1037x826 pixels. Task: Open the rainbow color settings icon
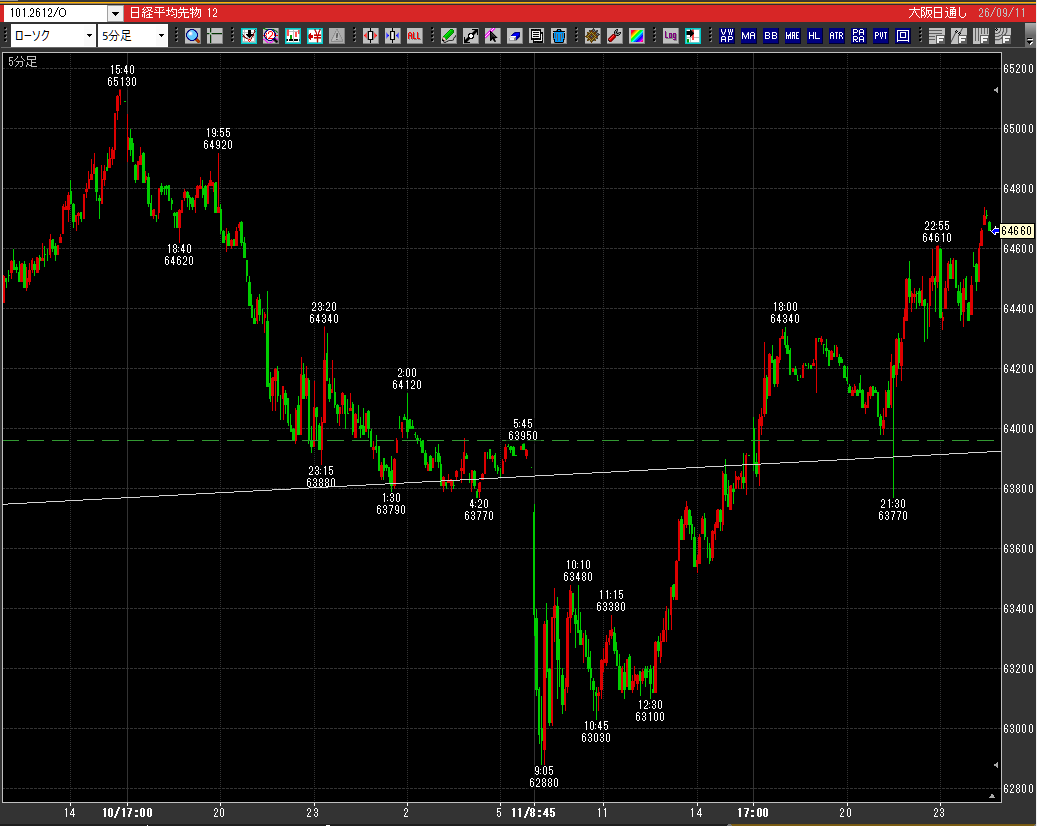point(636,36)
